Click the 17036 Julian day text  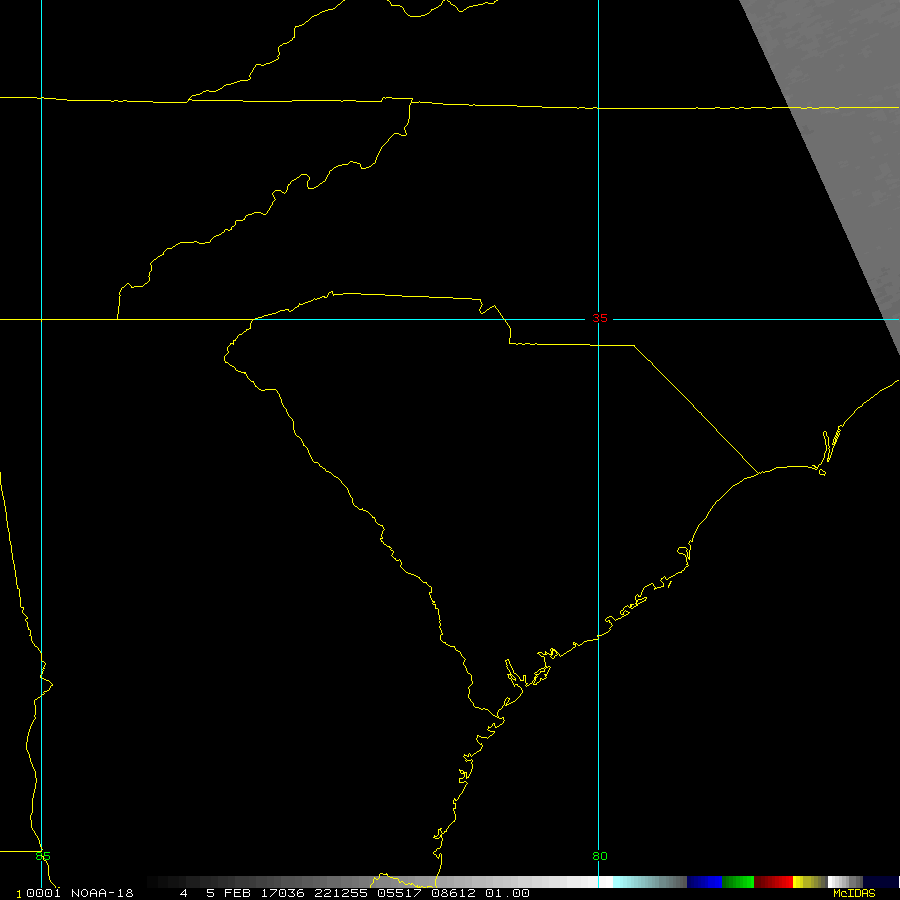[x=284, y=893]
